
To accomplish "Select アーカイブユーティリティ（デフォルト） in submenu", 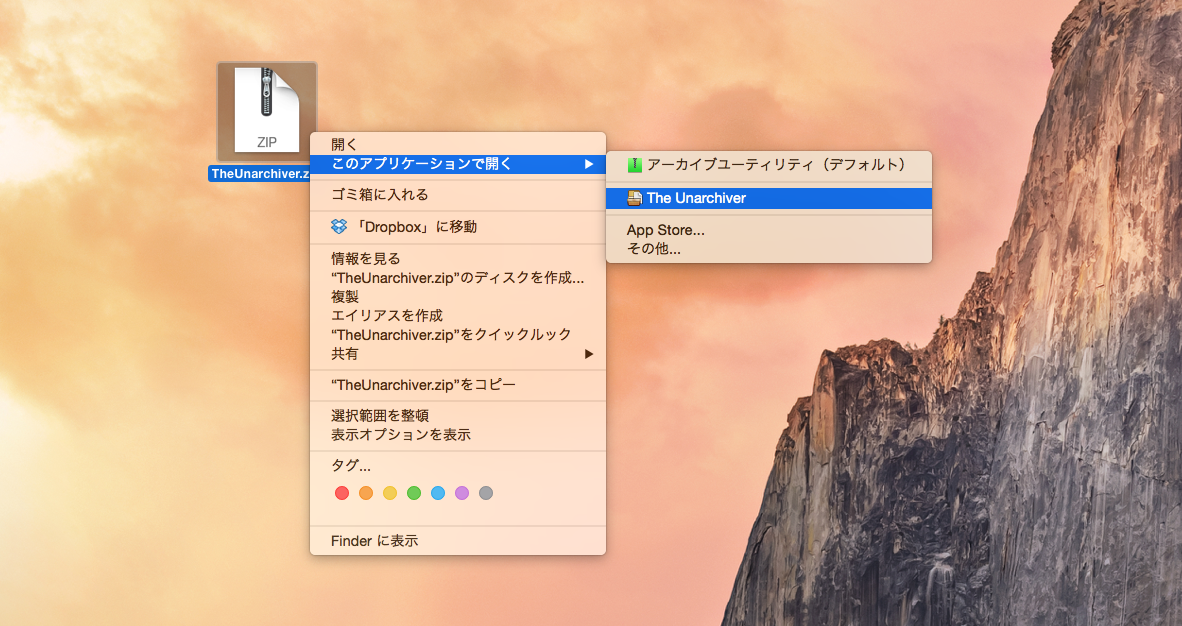I will (769, 164).
